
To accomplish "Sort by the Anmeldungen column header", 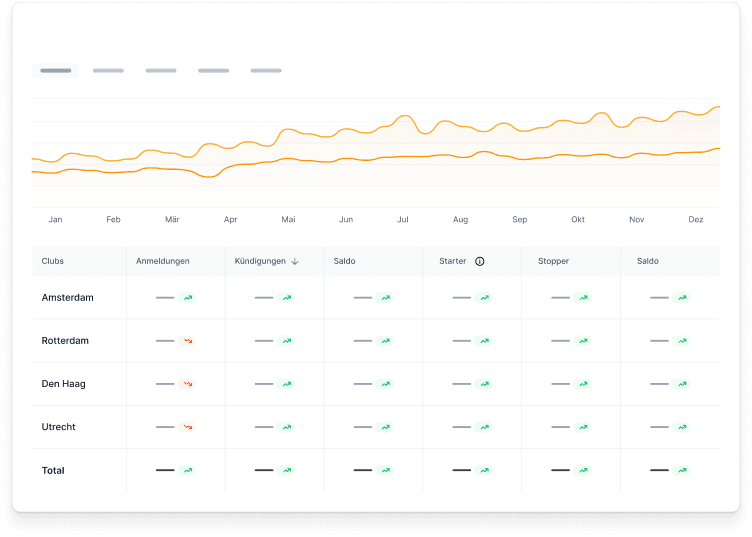I will (x=163, y=262).
